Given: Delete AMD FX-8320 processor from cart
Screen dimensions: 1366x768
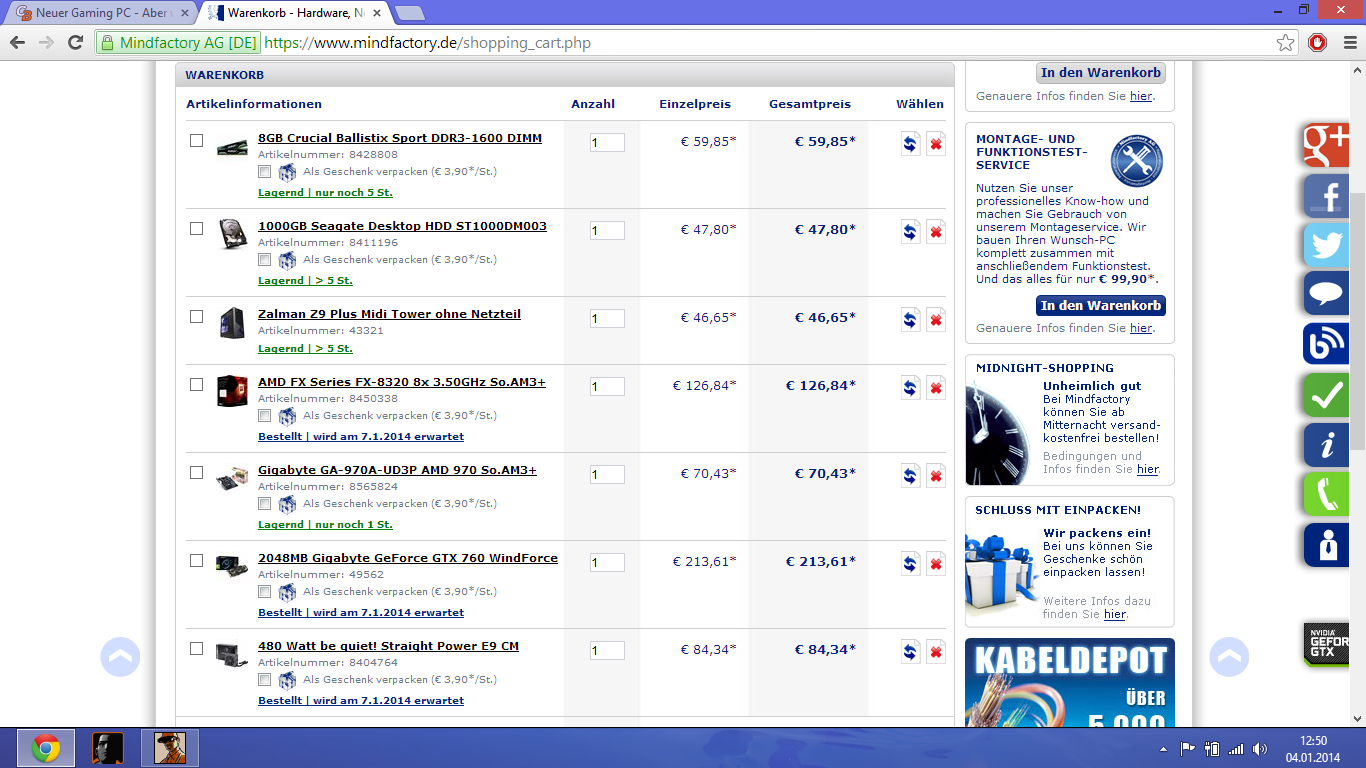Looking at the screenshot, I should tap(936, 387).
